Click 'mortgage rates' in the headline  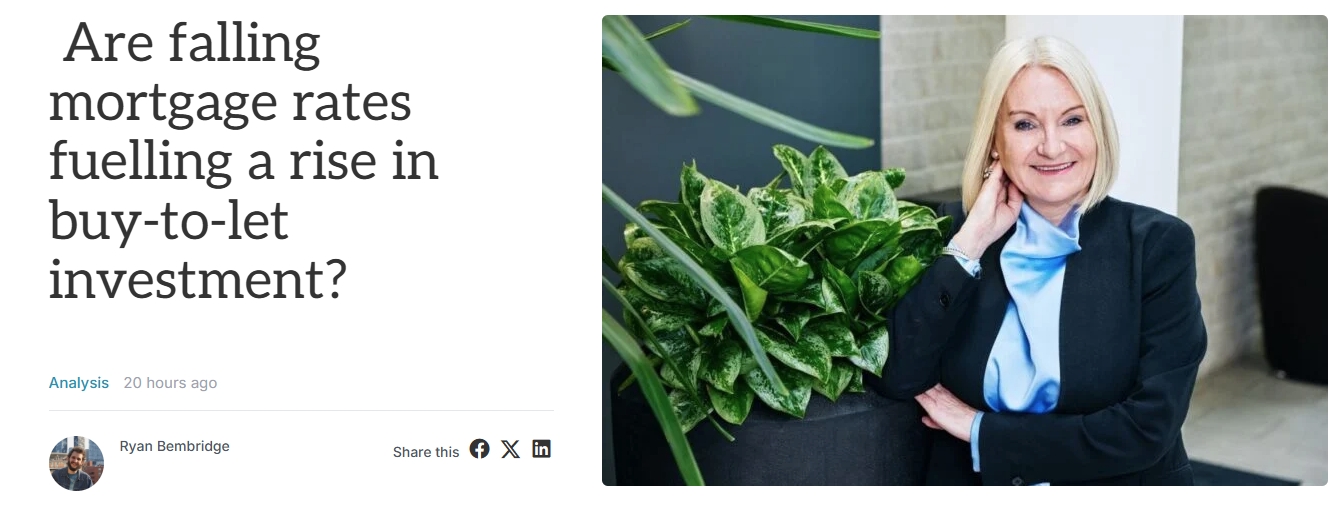click(230, 102)
